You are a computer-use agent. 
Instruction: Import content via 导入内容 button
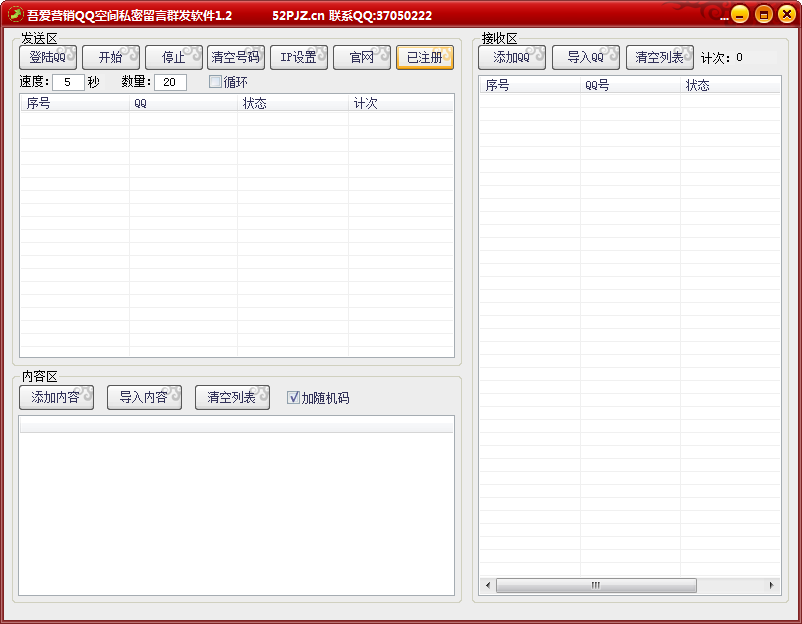pos(144,398)
